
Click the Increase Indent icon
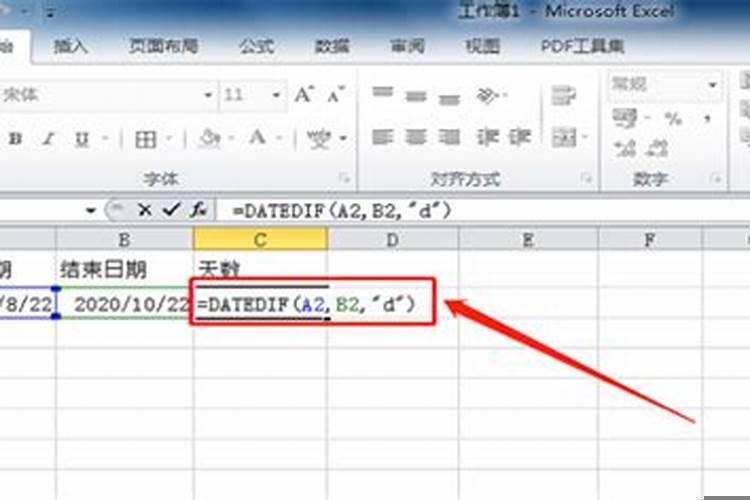520,137
